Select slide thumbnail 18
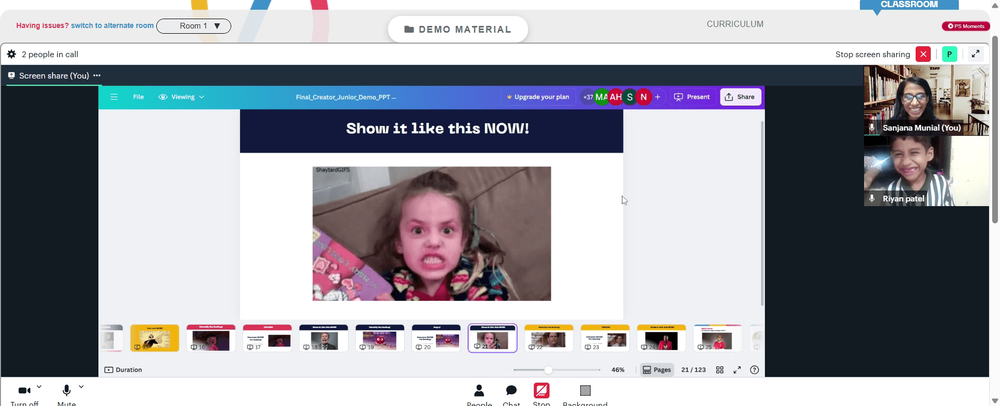This screenshot has height=406, width=1000. tap(323, 338)
